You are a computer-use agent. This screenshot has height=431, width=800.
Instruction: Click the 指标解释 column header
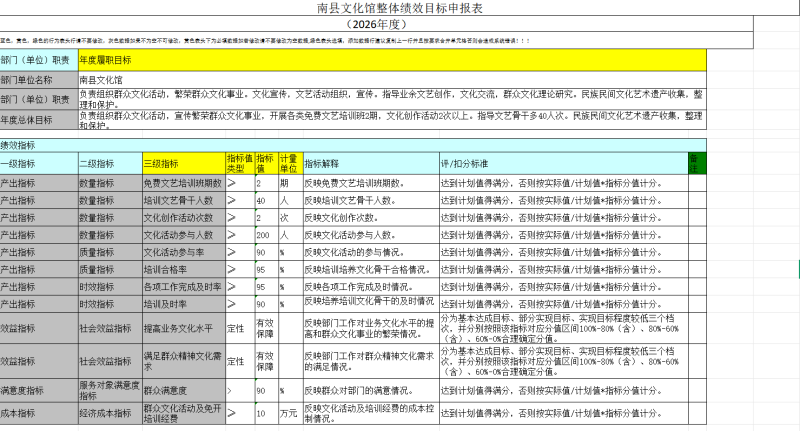point(369,163)
